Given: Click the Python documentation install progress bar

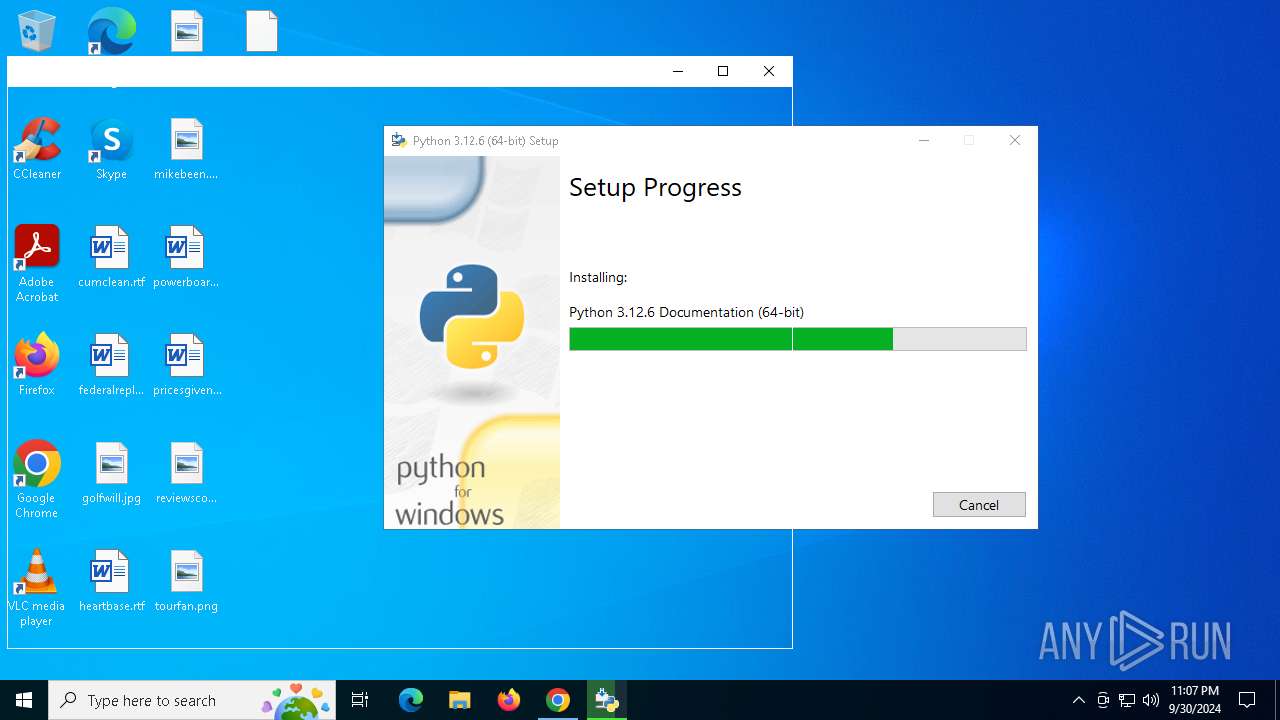Looking at the screenshot, I should pos(798,339).
